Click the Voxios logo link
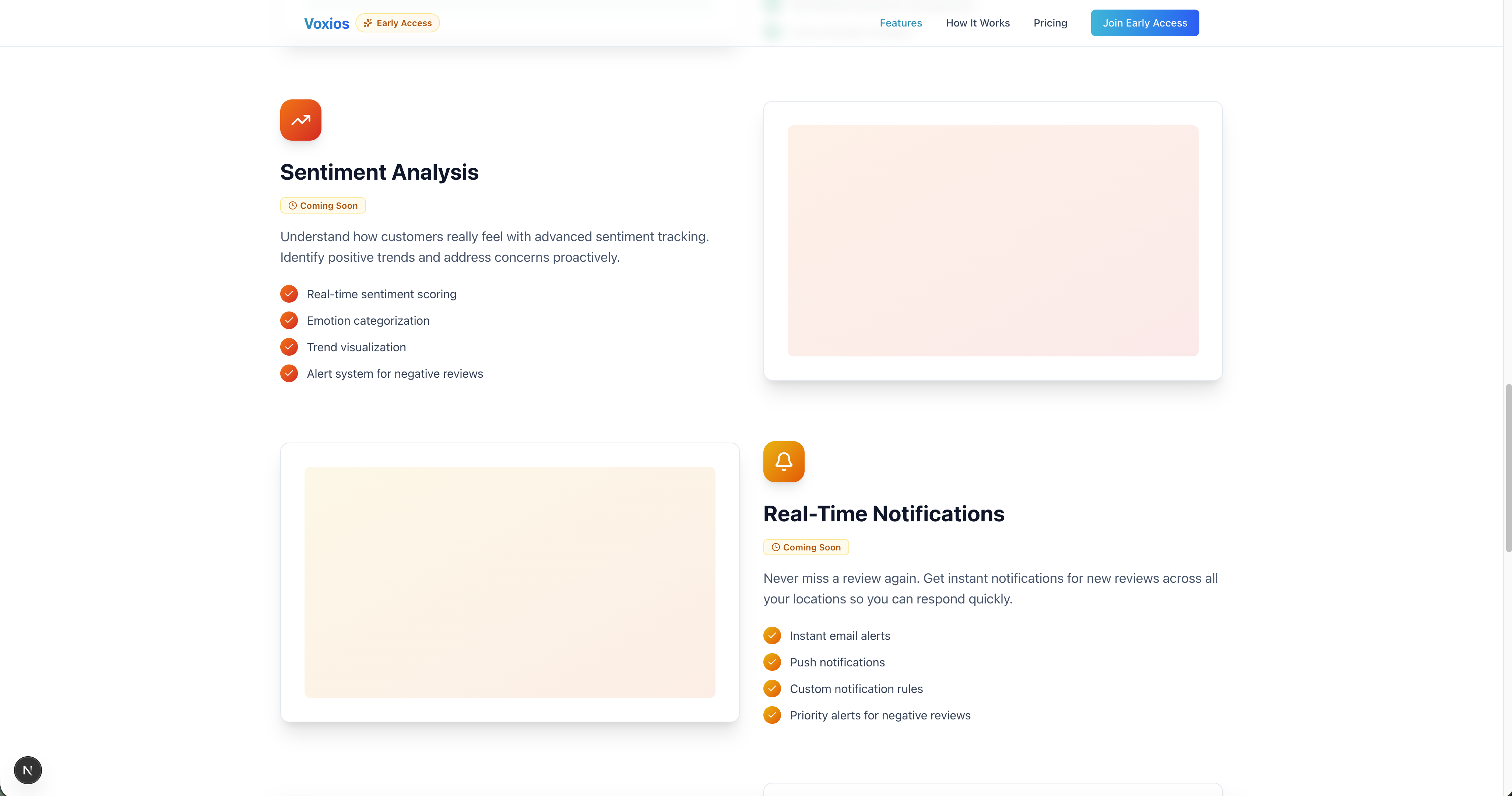 tap(326, 24)
